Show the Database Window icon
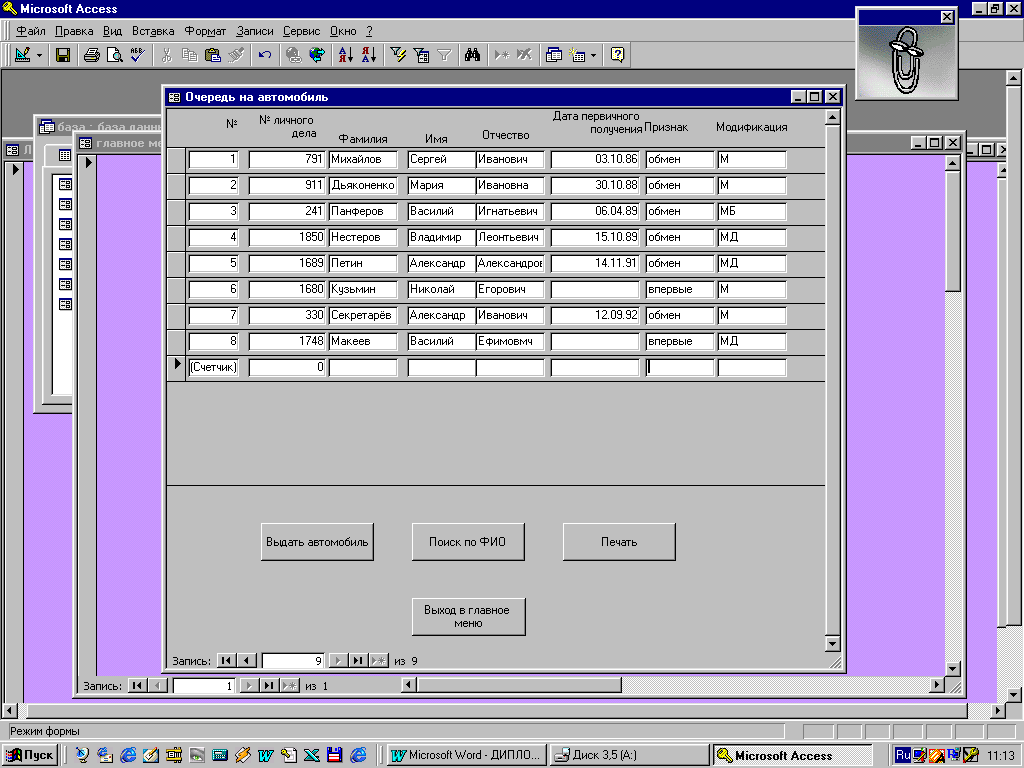1024x768 pixels. pyautogui.click(x=553, y=56)
